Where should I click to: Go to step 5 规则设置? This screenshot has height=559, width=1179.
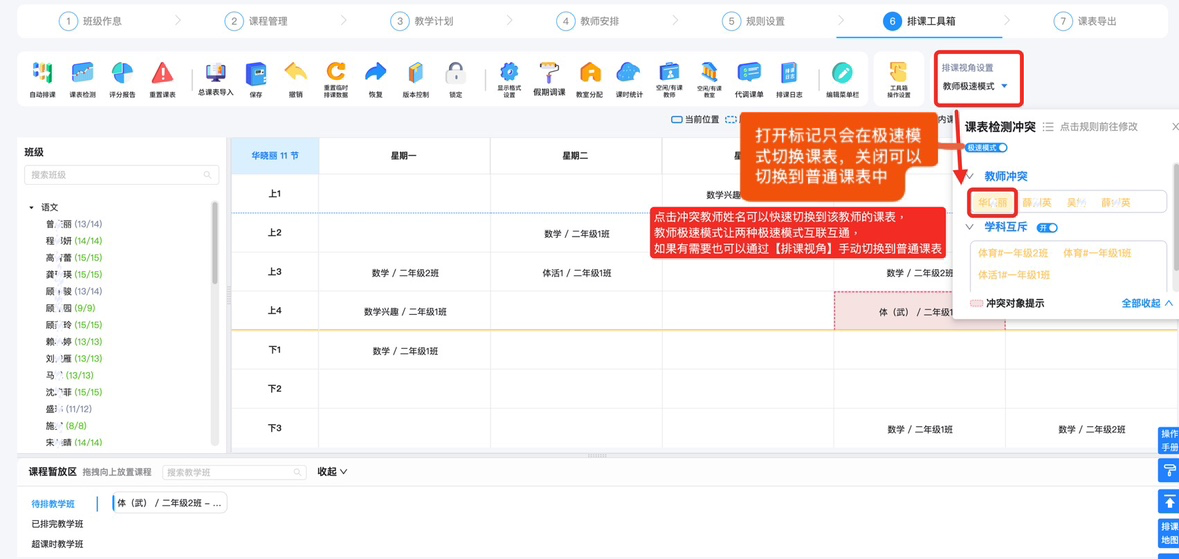753,21
